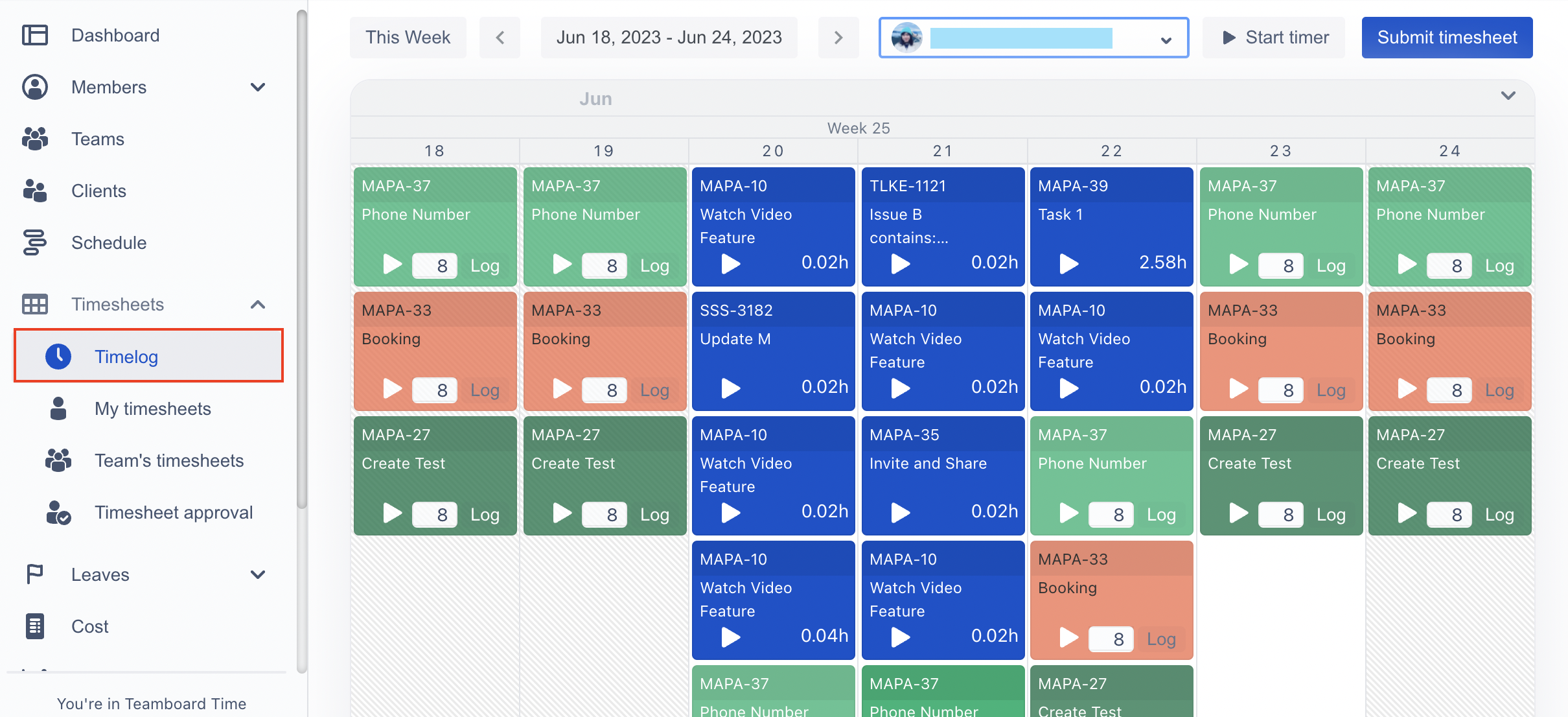Start timer on MAPA-33 Booking card of day 24

[x=1407, y=389]
